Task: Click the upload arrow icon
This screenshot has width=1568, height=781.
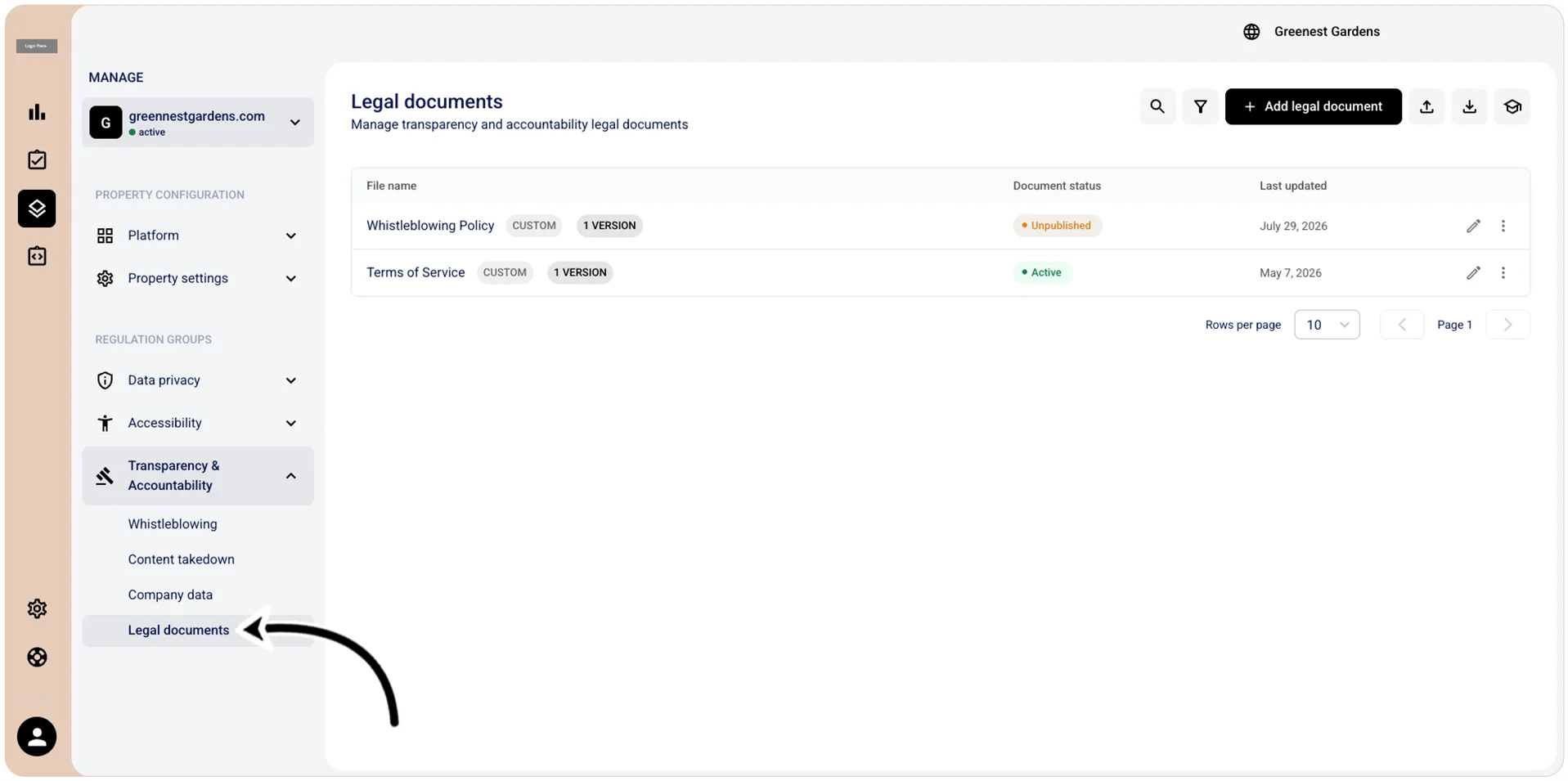Action: pos(1426,106)
